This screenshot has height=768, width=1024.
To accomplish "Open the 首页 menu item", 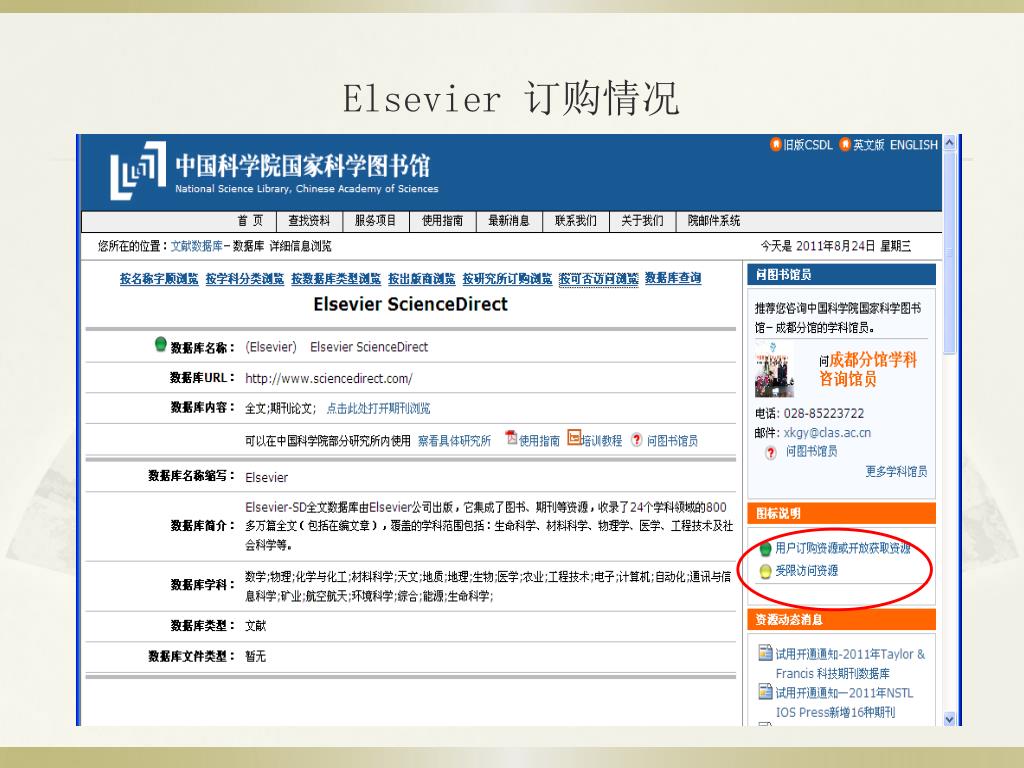I will pos(250,221).
